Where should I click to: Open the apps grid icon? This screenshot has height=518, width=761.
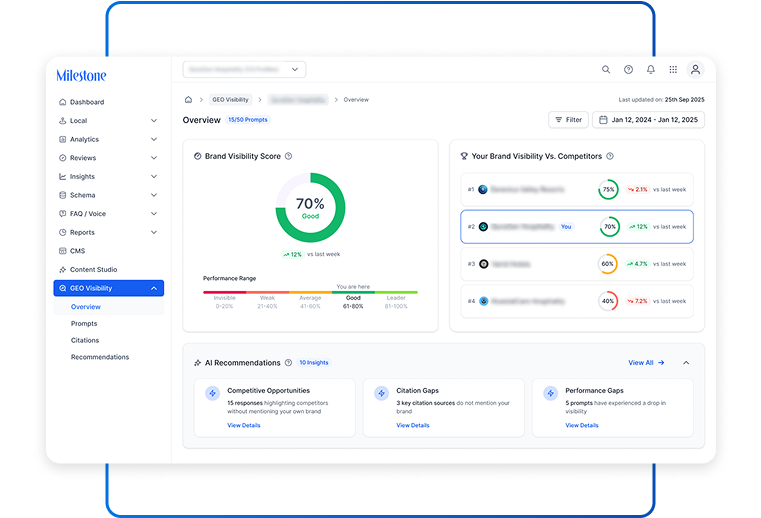pyautogui.click(x=673, y=69)
